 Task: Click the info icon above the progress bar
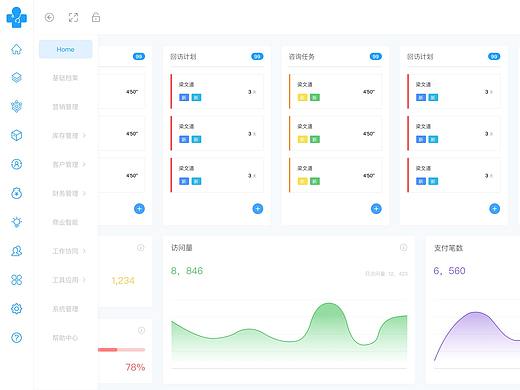click(x=141, y=330)
